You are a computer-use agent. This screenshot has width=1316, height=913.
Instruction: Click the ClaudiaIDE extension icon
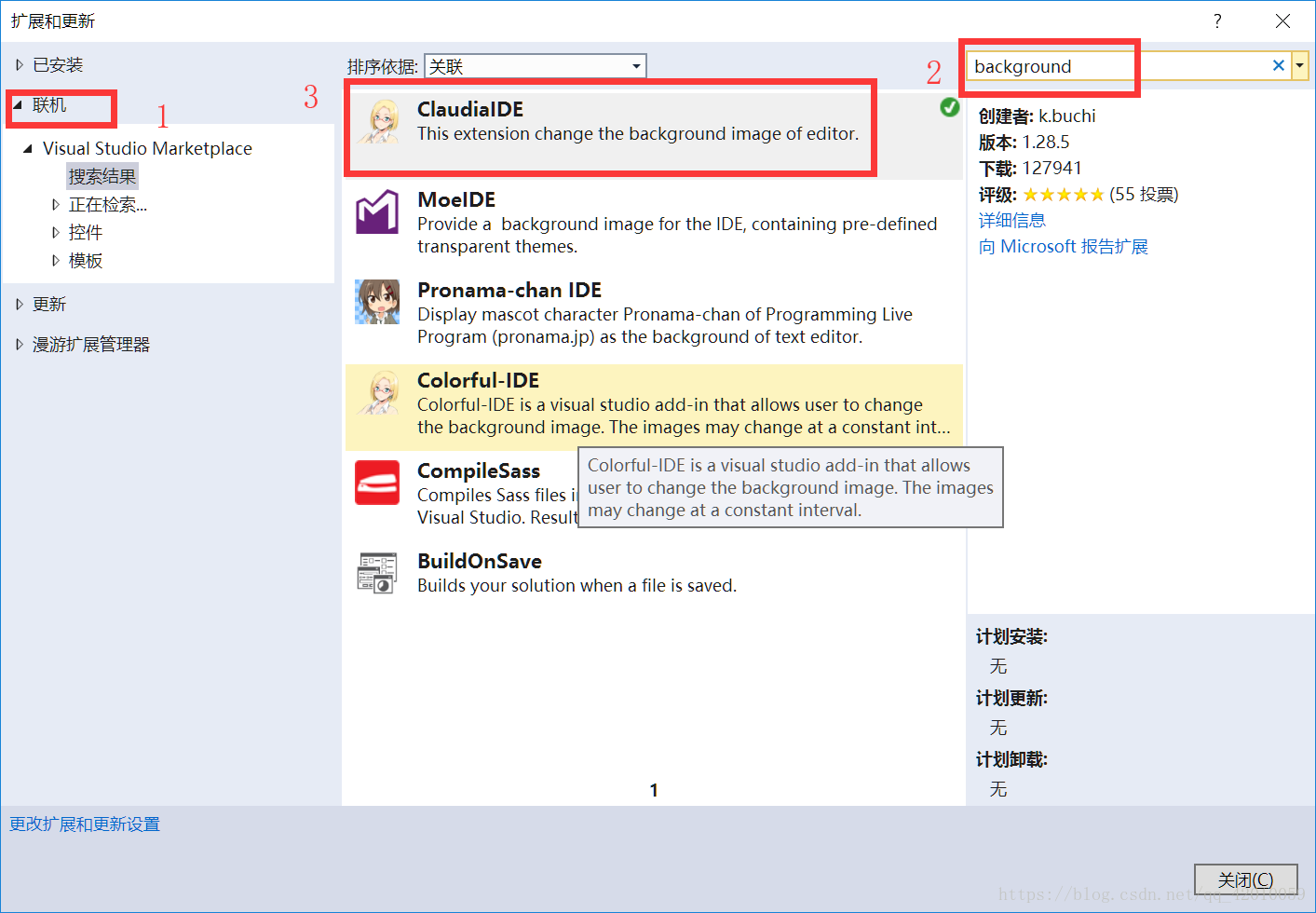click(378, 121)
